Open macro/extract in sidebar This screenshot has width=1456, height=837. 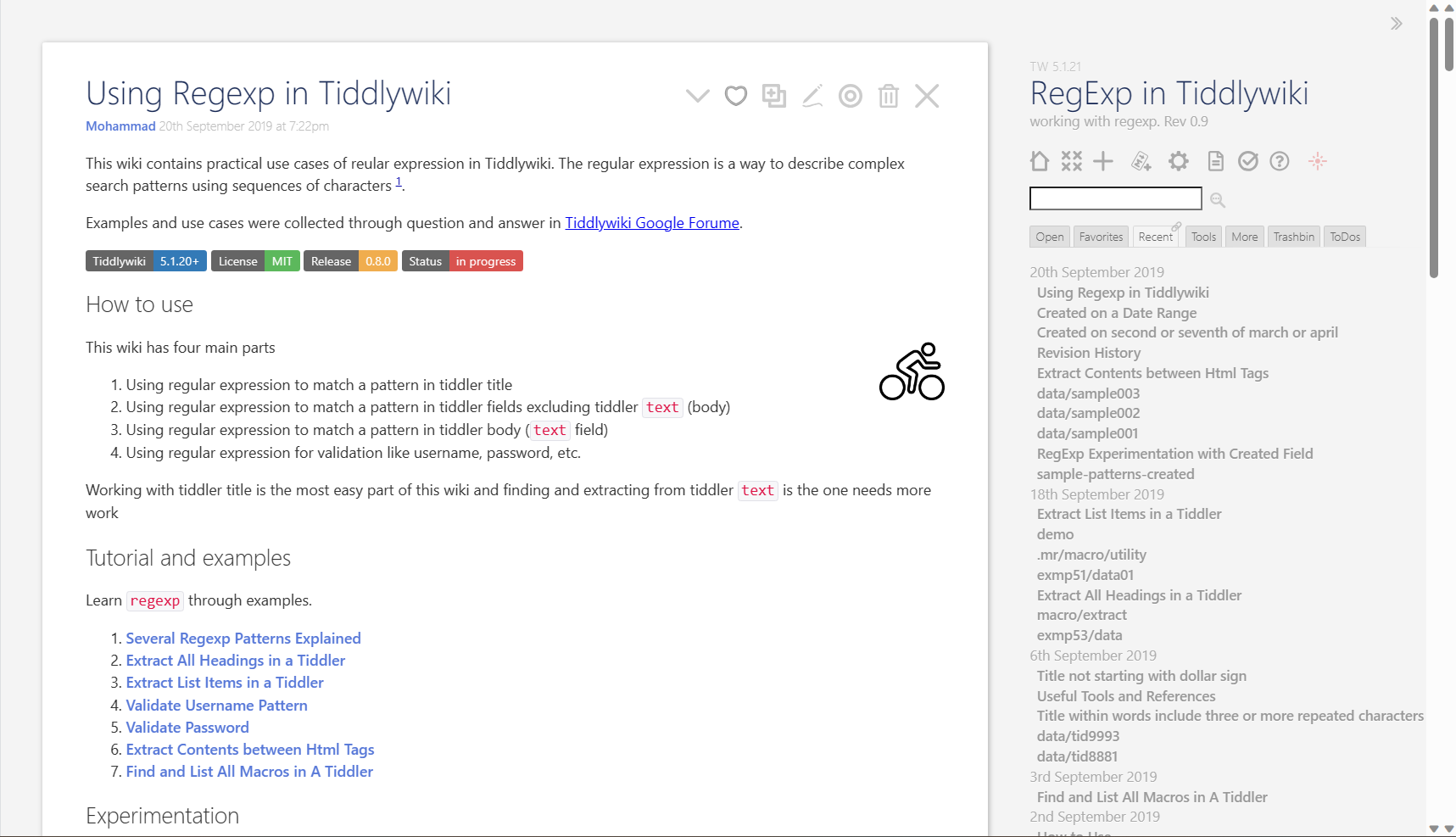click(1082, 615)
